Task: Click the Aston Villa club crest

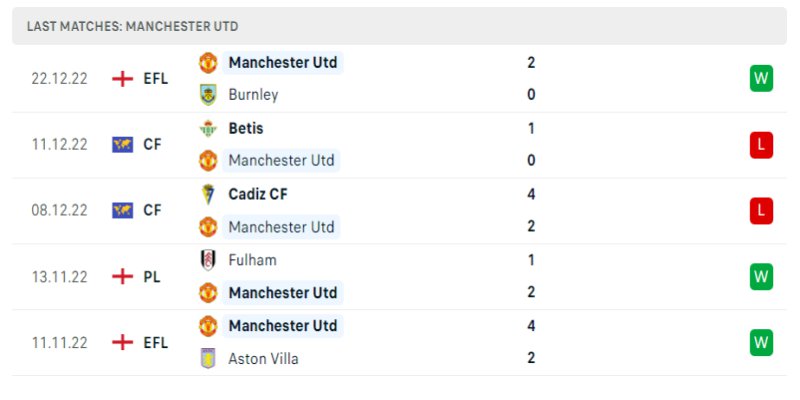Action: tap(208, 358)
